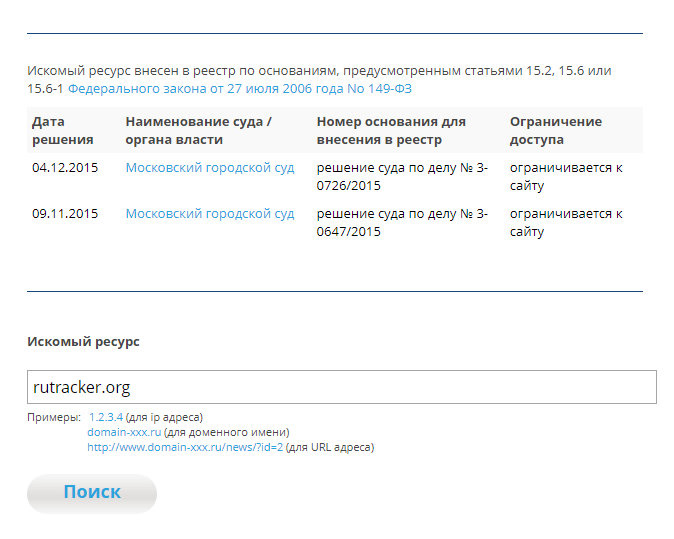674x539 pixels.
Task: Select the 04.12.2015 date cell
Action: 65,168
